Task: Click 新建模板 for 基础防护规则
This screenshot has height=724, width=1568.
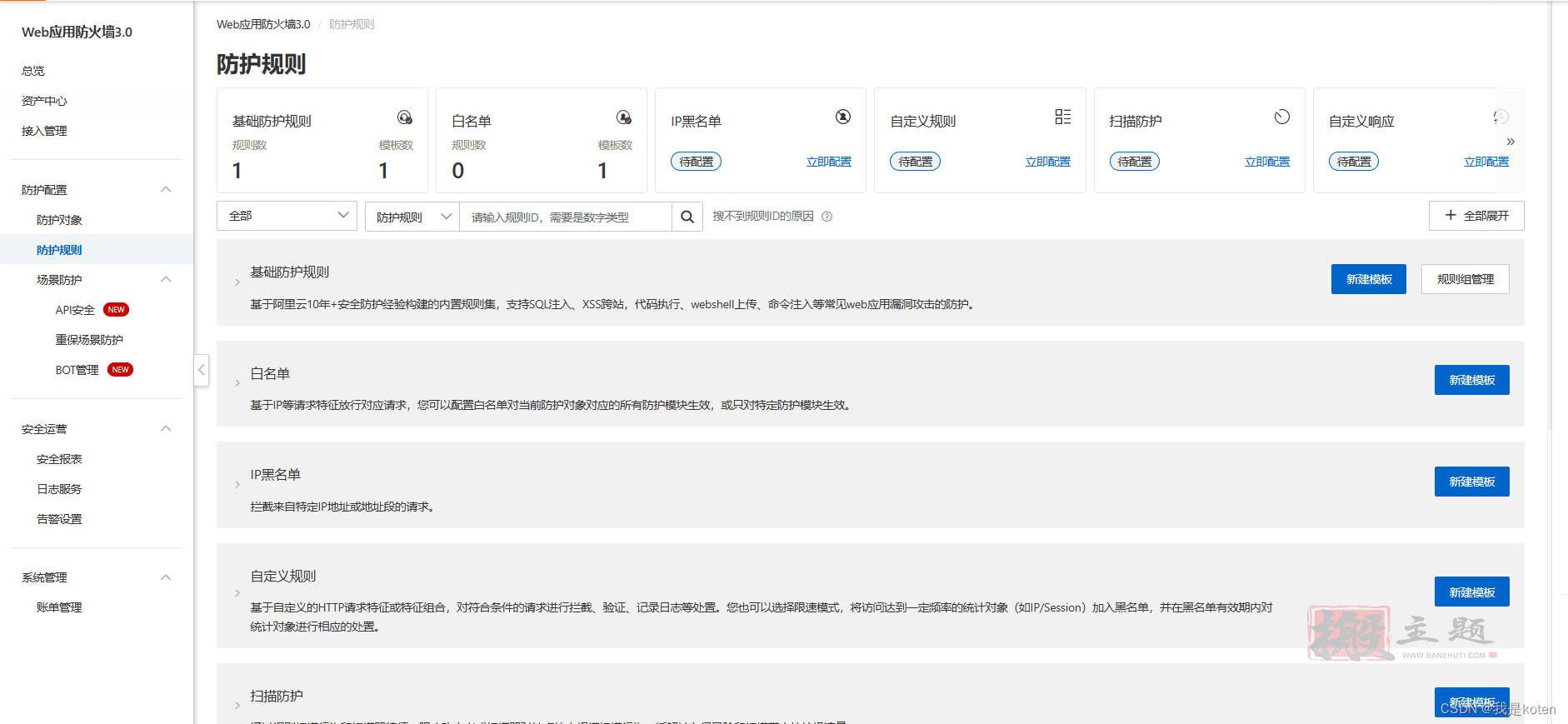Action: point(1369,279)
